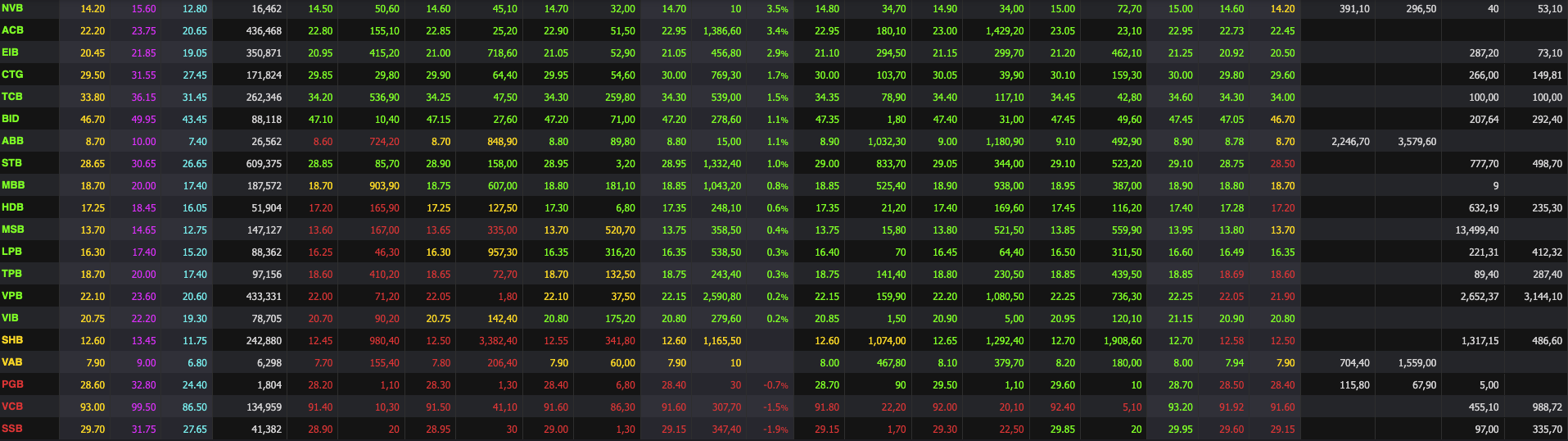
Task: Select VCB total volume 134,959
Action: click(x=264, y=407)
